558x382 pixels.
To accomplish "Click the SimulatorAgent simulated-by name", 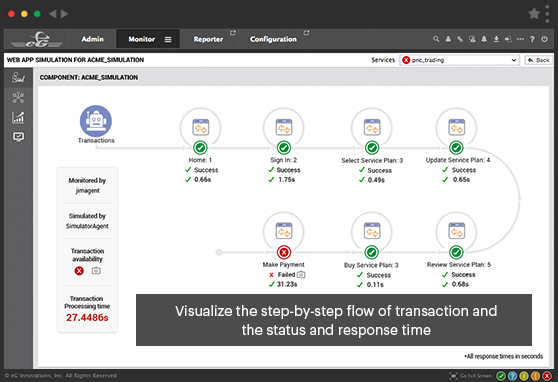I will (x=87, y=226).
